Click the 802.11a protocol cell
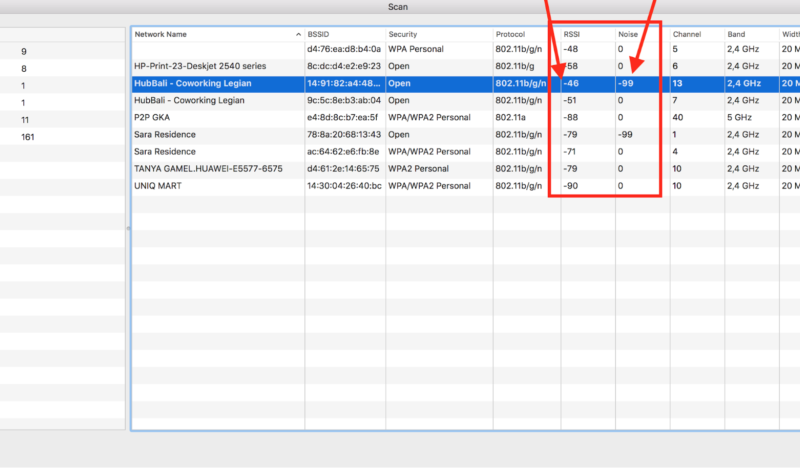 click(511, 117)
